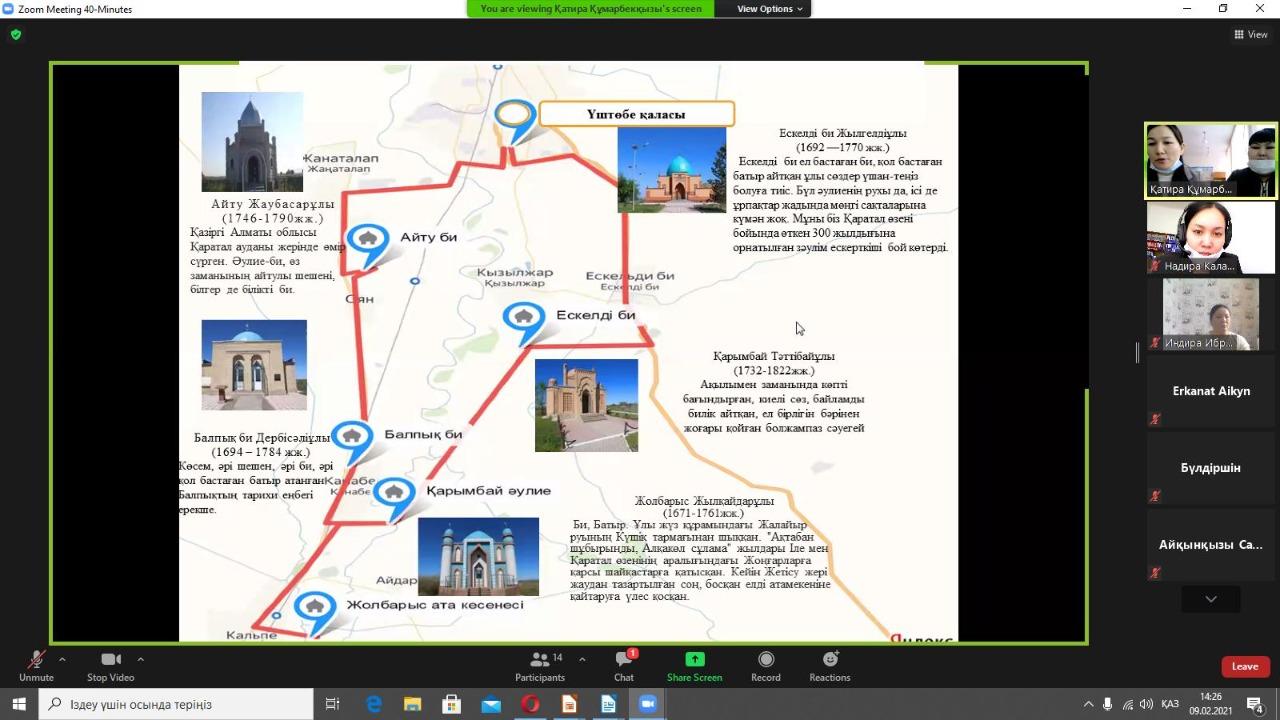Open the View layout menu
Image resolution: width=1280 pixels, height=720 pixels.
point(1251,34)
